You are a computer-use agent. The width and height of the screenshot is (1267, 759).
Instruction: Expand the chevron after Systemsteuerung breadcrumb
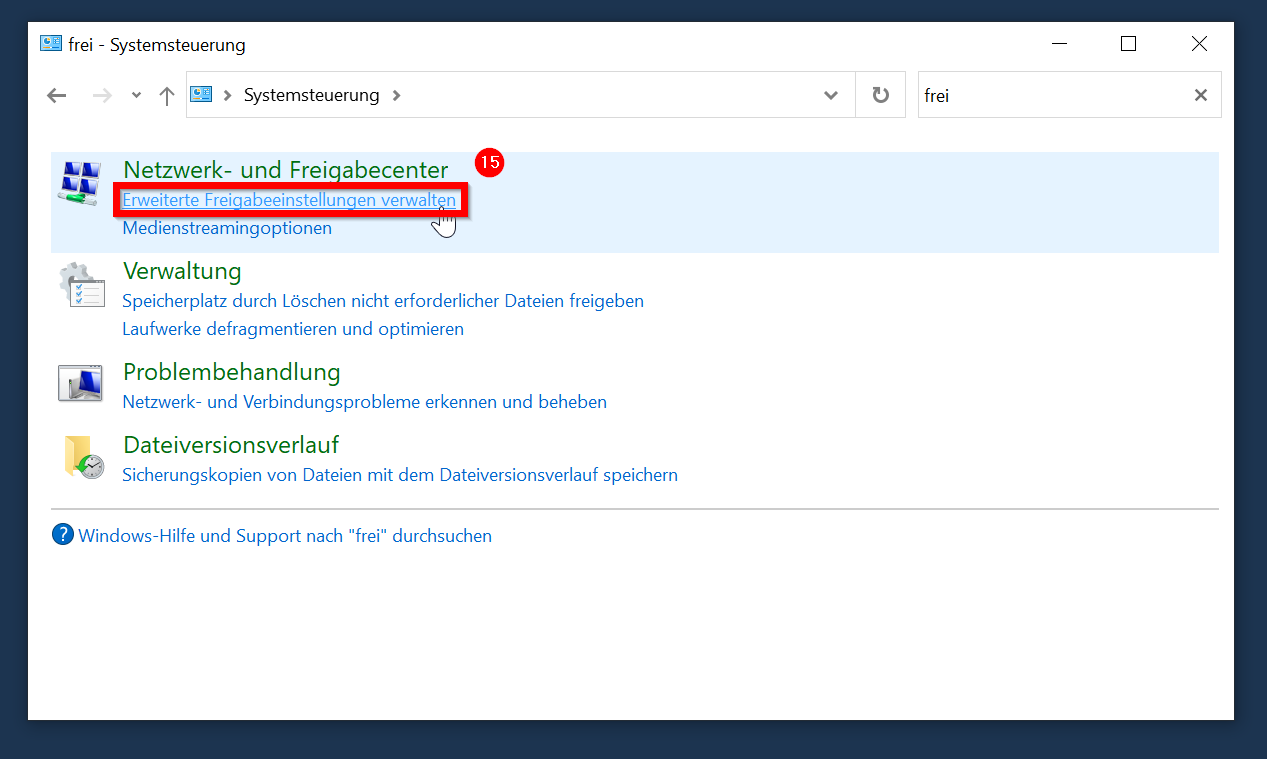[397, 95]
